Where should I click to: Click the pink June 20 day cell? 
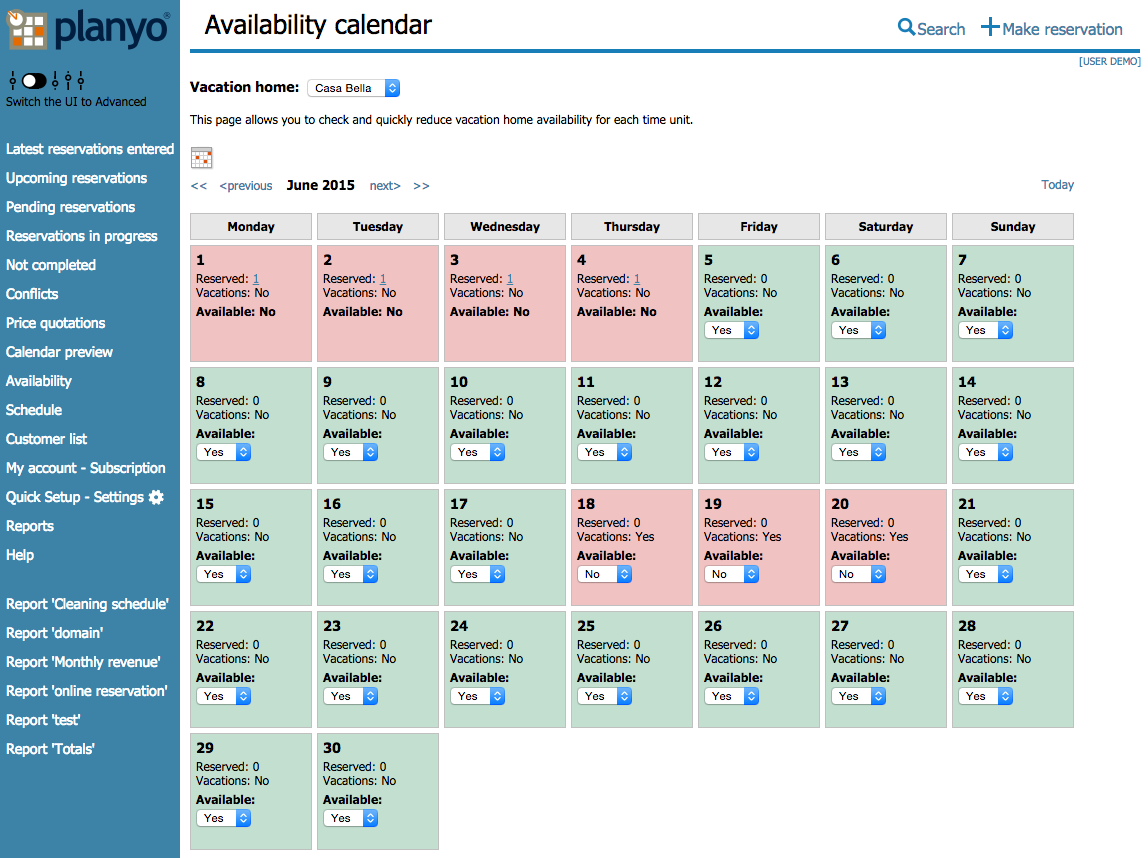885,548
